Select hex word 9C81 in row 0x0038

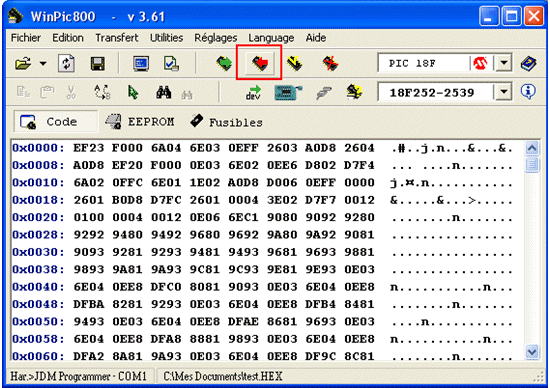[205, 269]
